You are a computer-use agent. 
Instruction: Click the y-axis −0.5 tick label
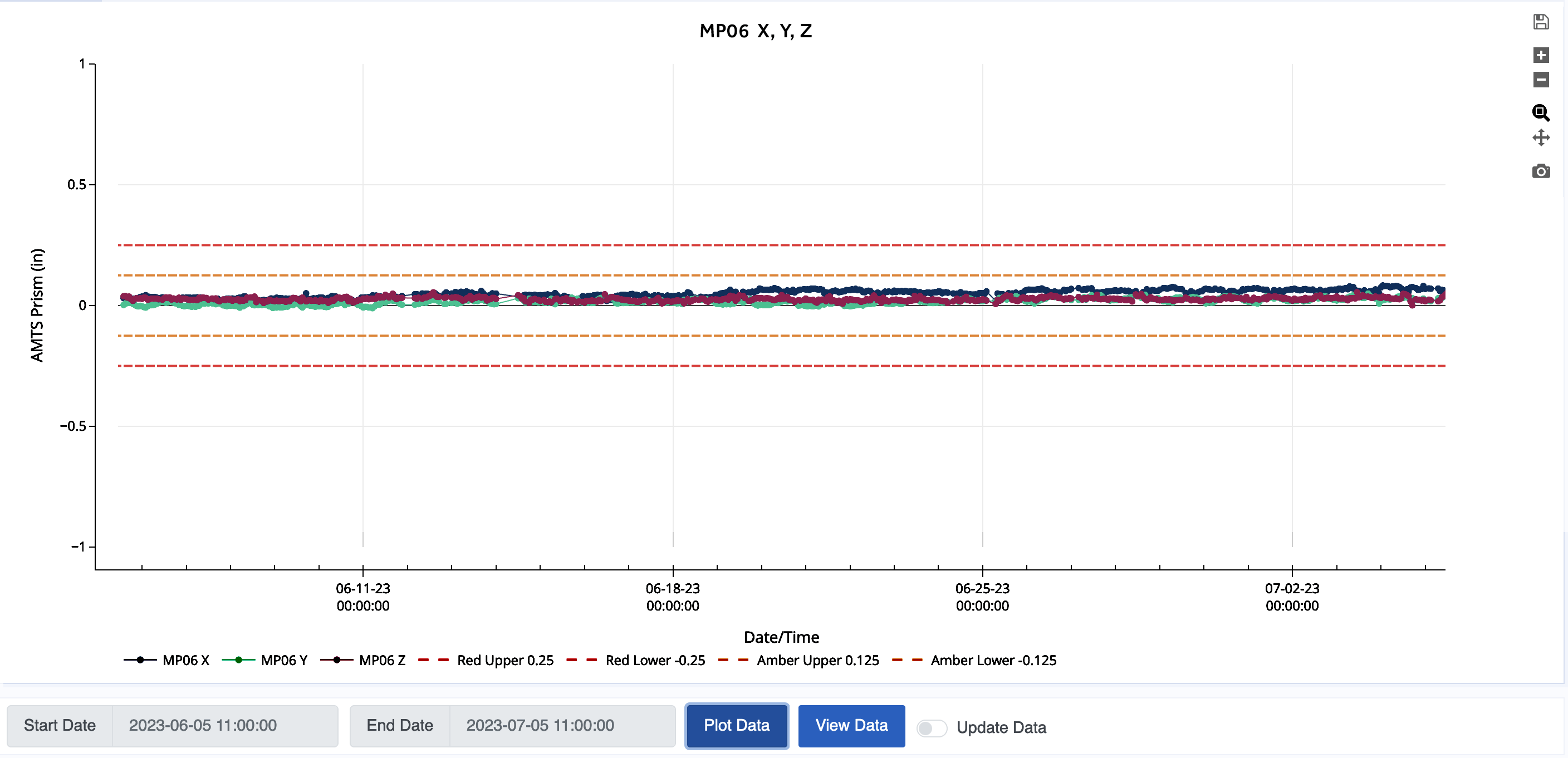coord(73,426)
